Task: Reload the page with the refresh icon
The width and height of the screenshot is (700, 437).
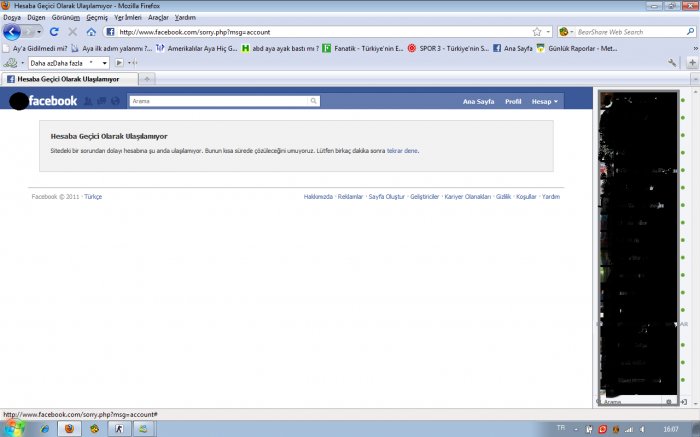Action: pos(54,32)
